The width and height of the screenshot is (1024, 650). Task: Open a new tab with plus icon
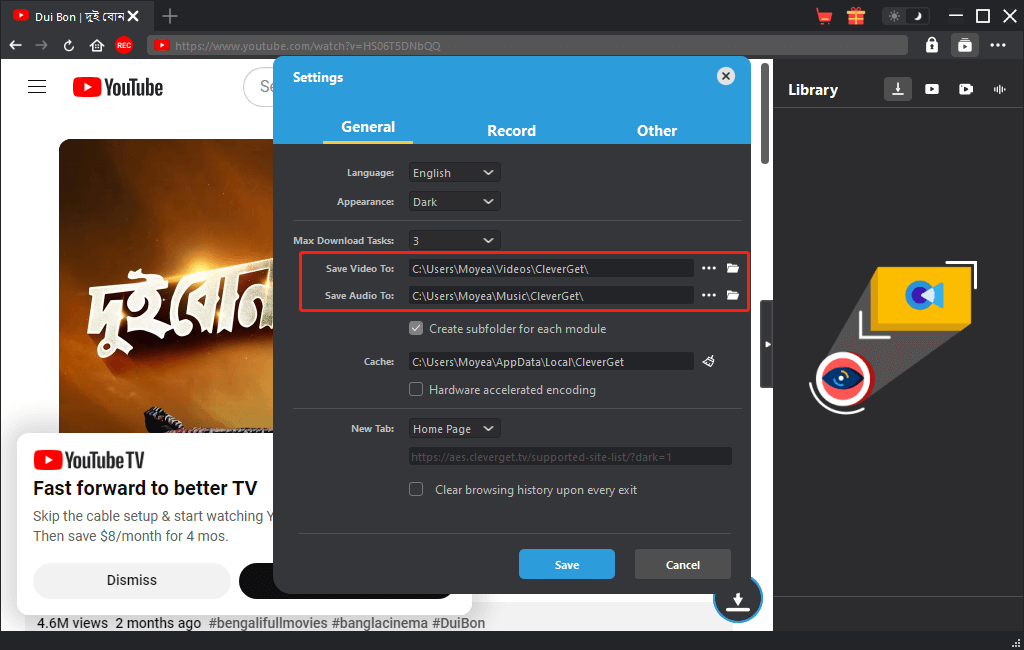coord(170,16)
